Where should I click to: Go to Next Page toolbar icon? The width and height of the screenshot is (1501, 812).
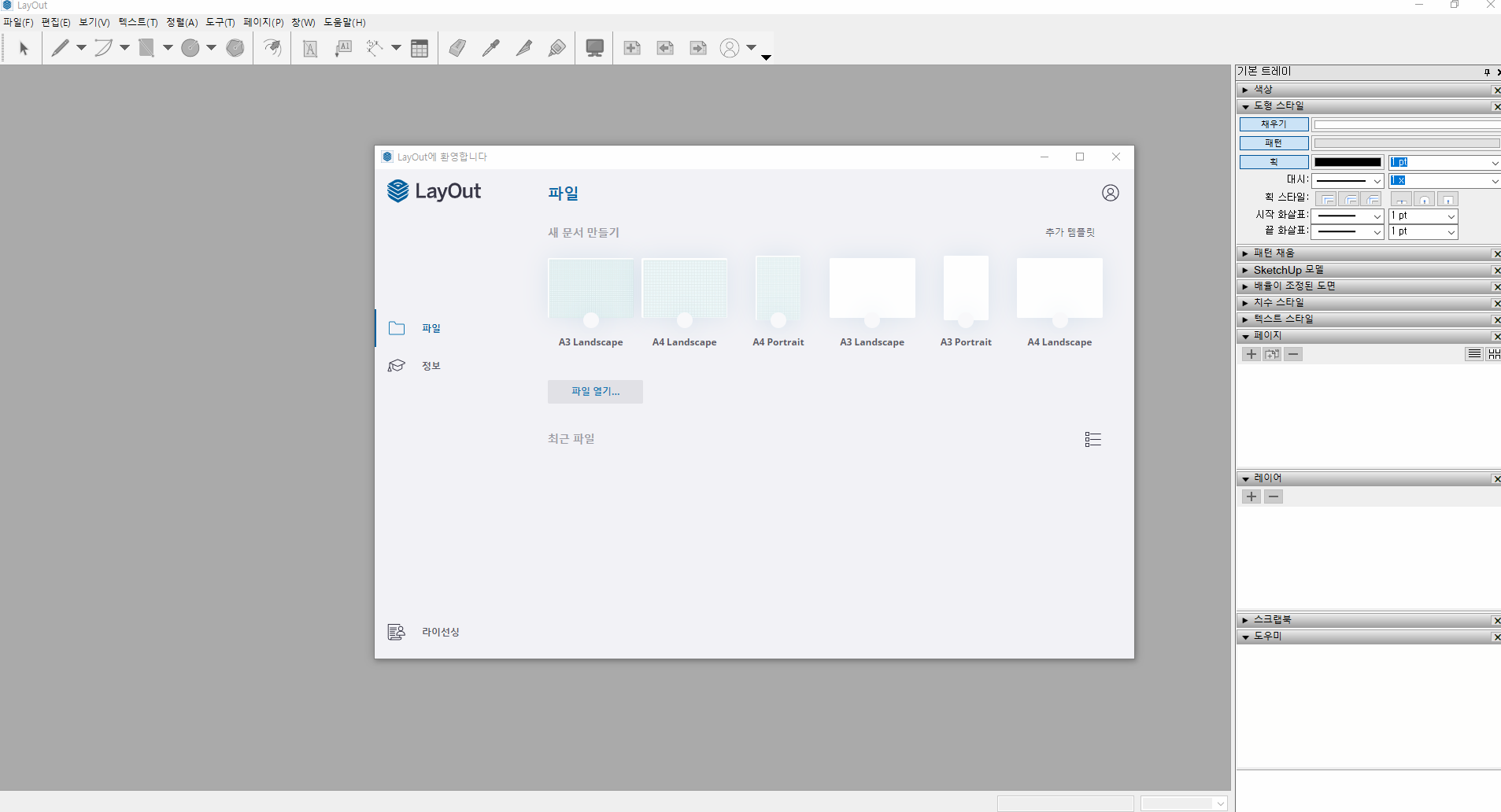coord(698,49)
